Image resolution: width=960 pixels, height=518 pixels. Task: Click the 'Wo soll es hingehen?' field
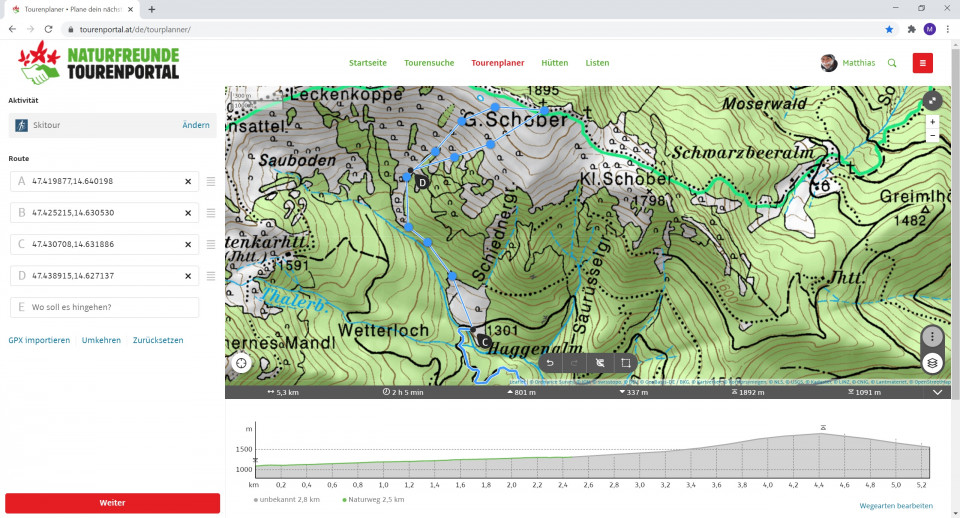coord(104,307)
